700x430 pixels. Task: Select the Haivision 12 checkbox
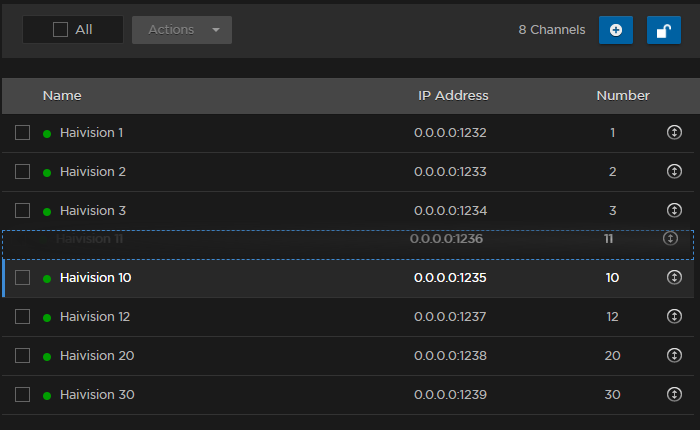click(x=22, y=316)
